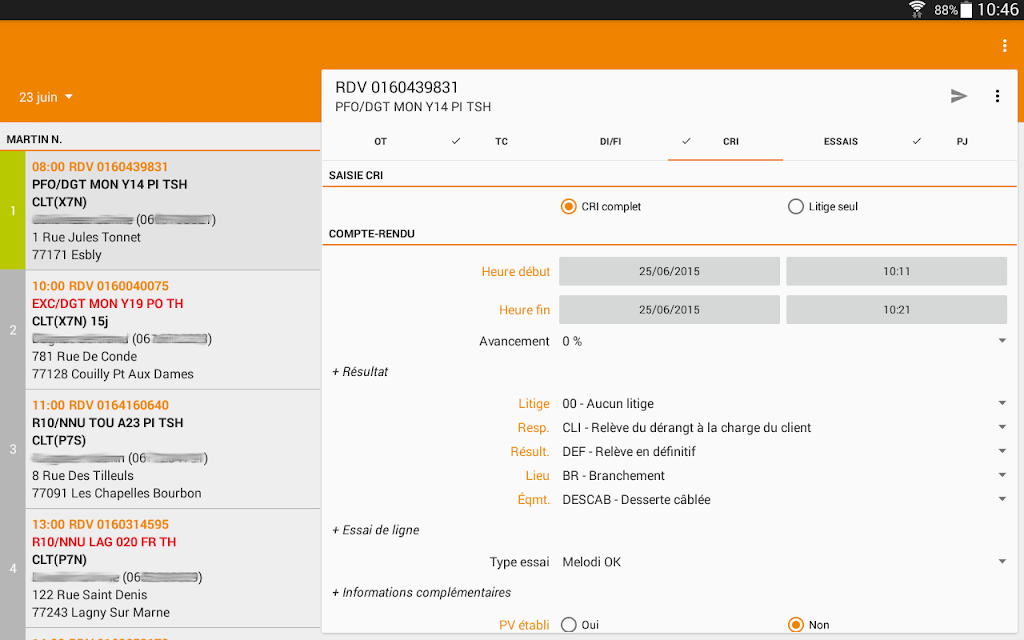Collapse the Résultat section
This screenshot has height=640, width=1024.
pyautogui.click(x=360, y=372)
